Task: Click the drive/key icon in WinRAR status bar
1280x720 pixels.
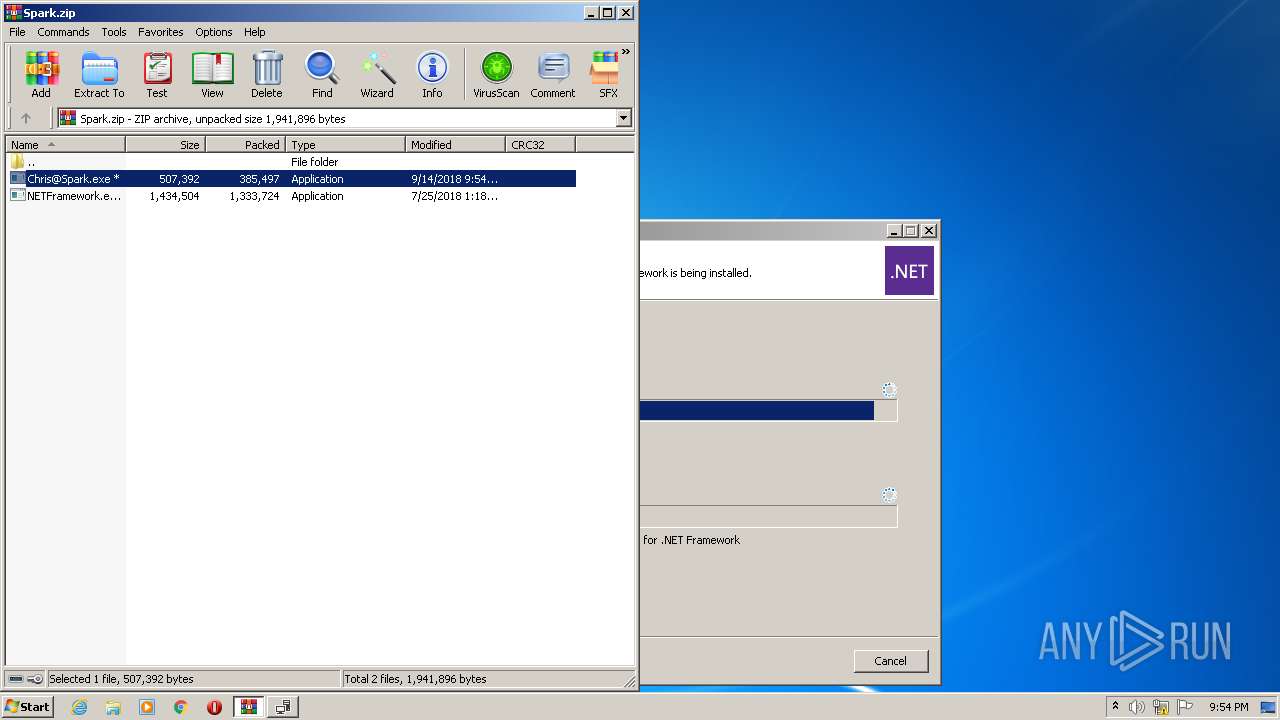Action: (26, 679)
